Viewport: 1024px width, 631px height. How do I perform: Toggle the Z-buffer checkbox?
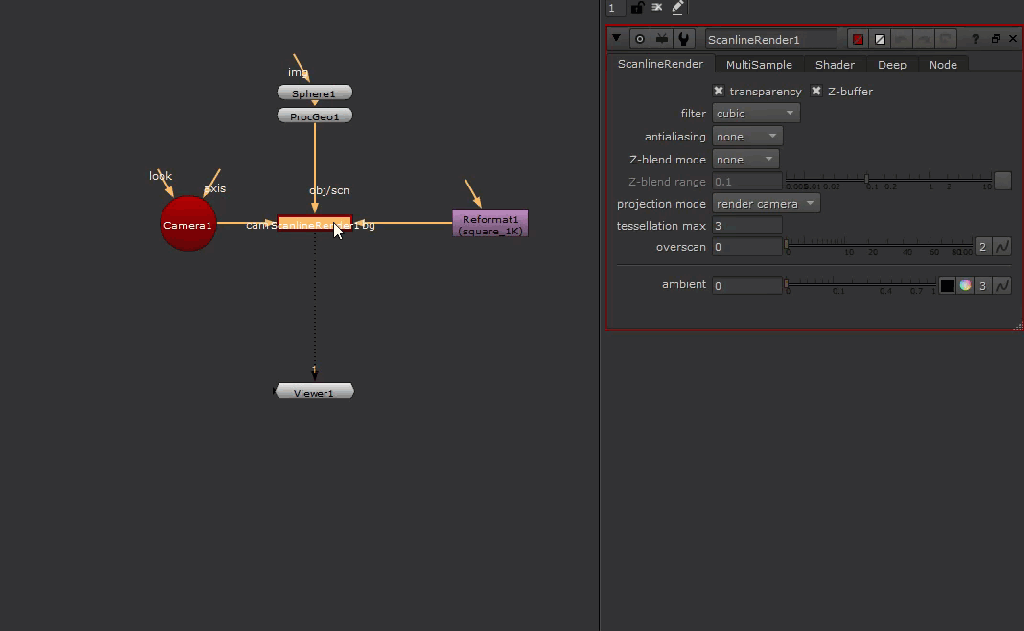point(816,91)
